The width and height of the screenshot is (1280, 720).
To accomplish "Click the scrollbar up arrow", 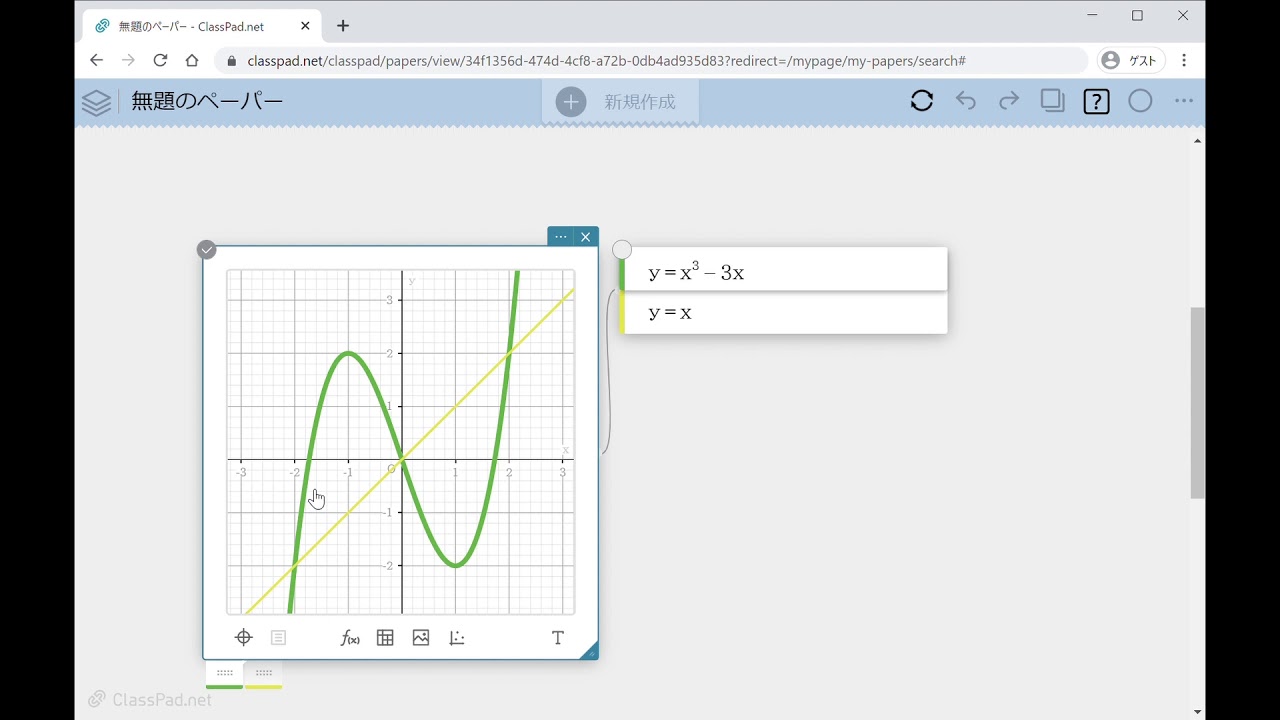I will click(1197, 141).
